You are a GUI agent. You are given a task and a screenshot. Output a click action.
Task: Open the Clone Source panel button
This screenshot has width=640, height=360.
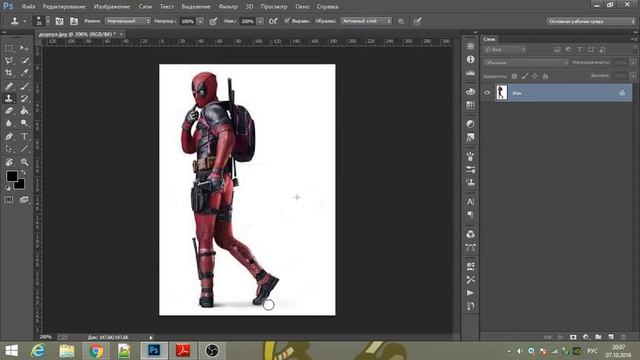(74, 21)
